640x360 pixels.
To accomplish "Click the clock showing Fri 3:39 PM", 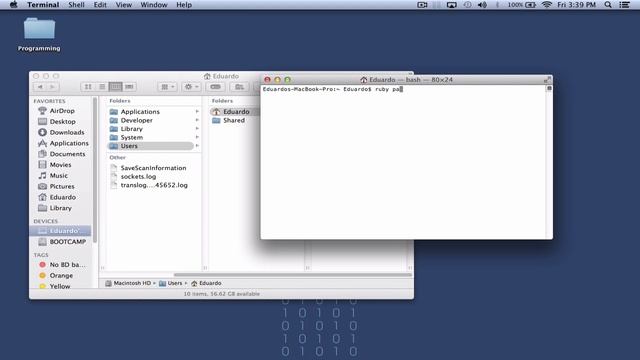I will point(576,5).
